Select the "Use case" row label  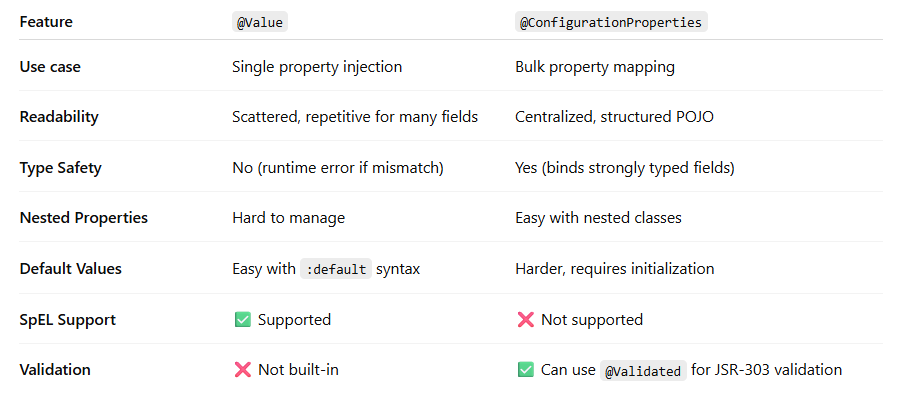coord(50,67)
